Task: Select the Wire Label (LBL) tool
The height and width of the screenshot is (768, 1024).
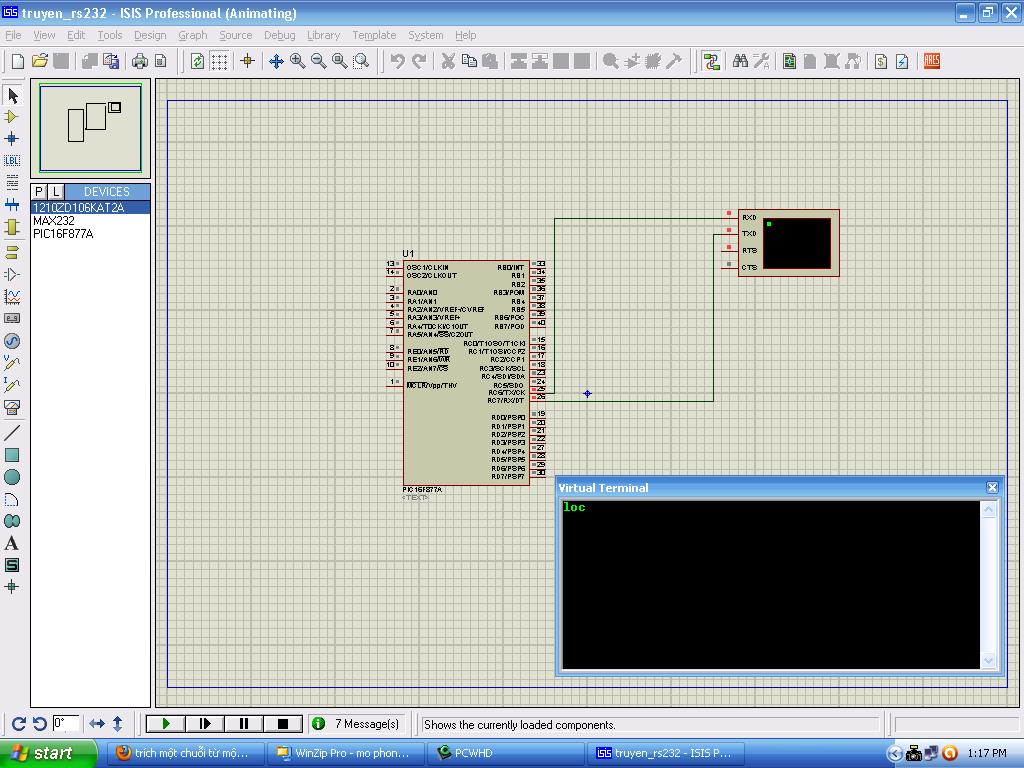Action: pyautogui.click(x=12, y=160)
